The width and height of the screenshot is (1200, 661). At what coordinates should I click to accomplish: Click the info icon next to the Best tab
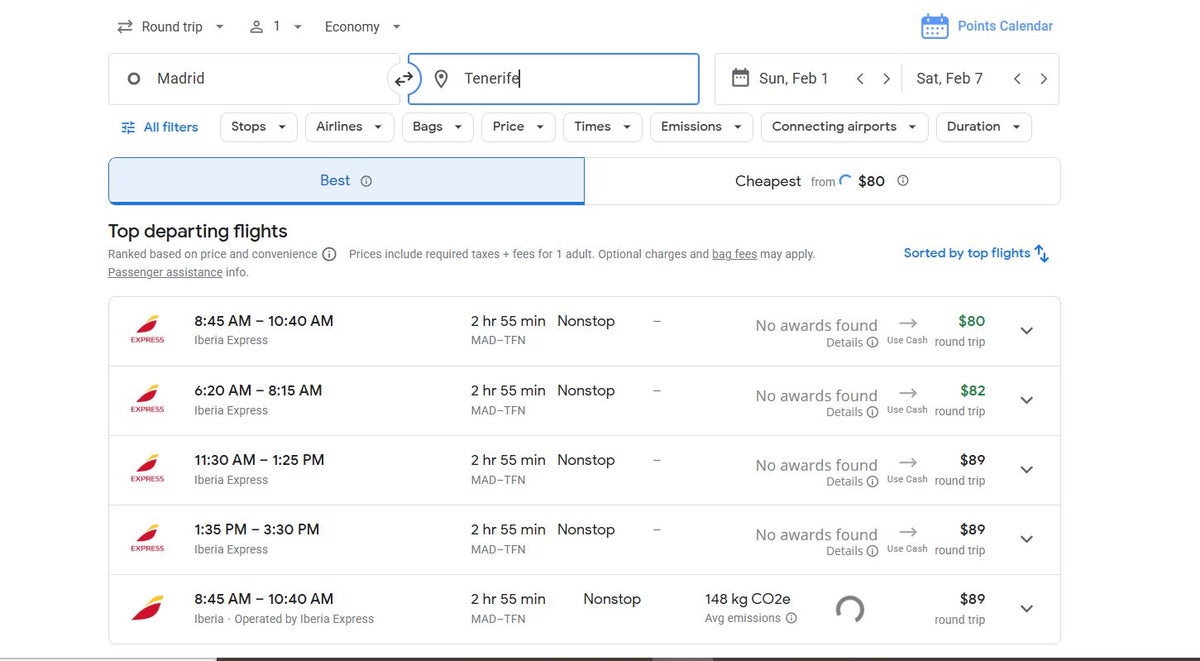click(365, 181)
